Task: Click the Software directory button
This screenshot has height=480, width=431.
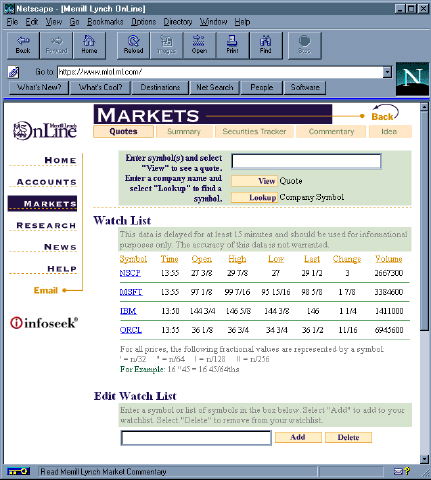Action: (305, 88)
